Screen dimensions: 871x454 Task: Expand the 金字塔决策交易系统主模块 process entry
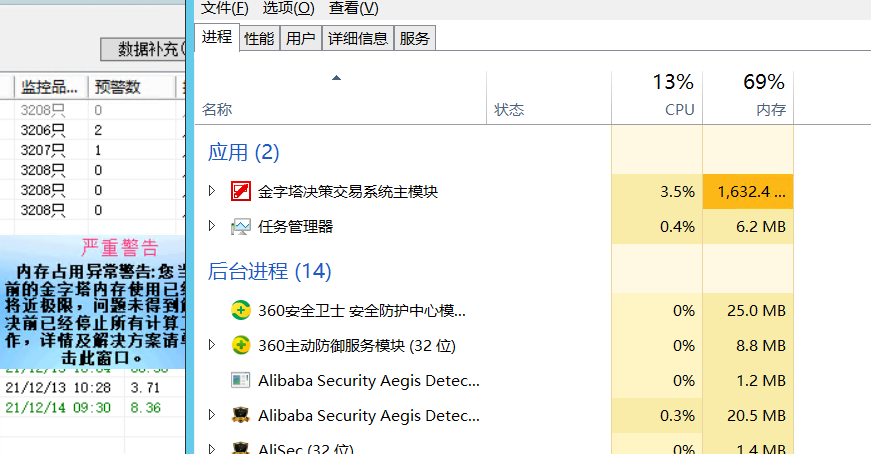pyautogui.click(x=212, y=191)
